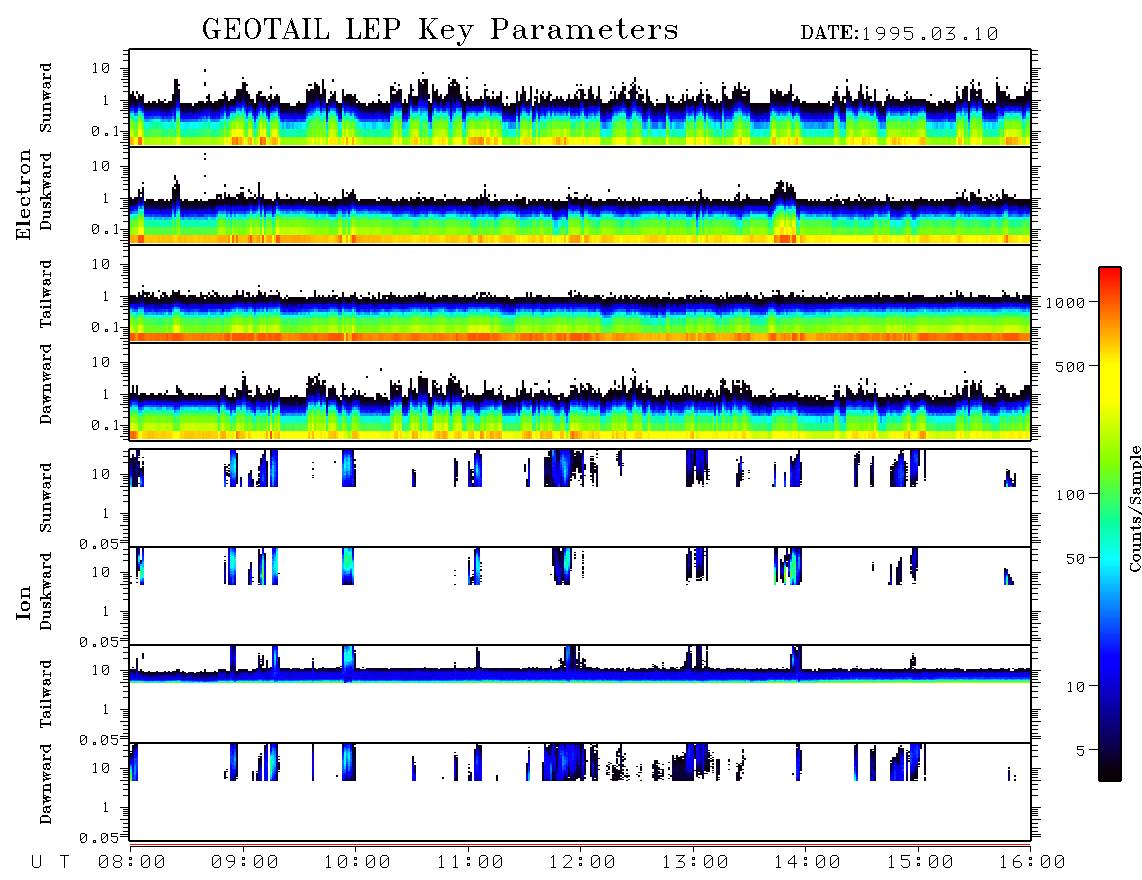
Task: Click the color bar '5' tick label
Action: click(1080, 750)
